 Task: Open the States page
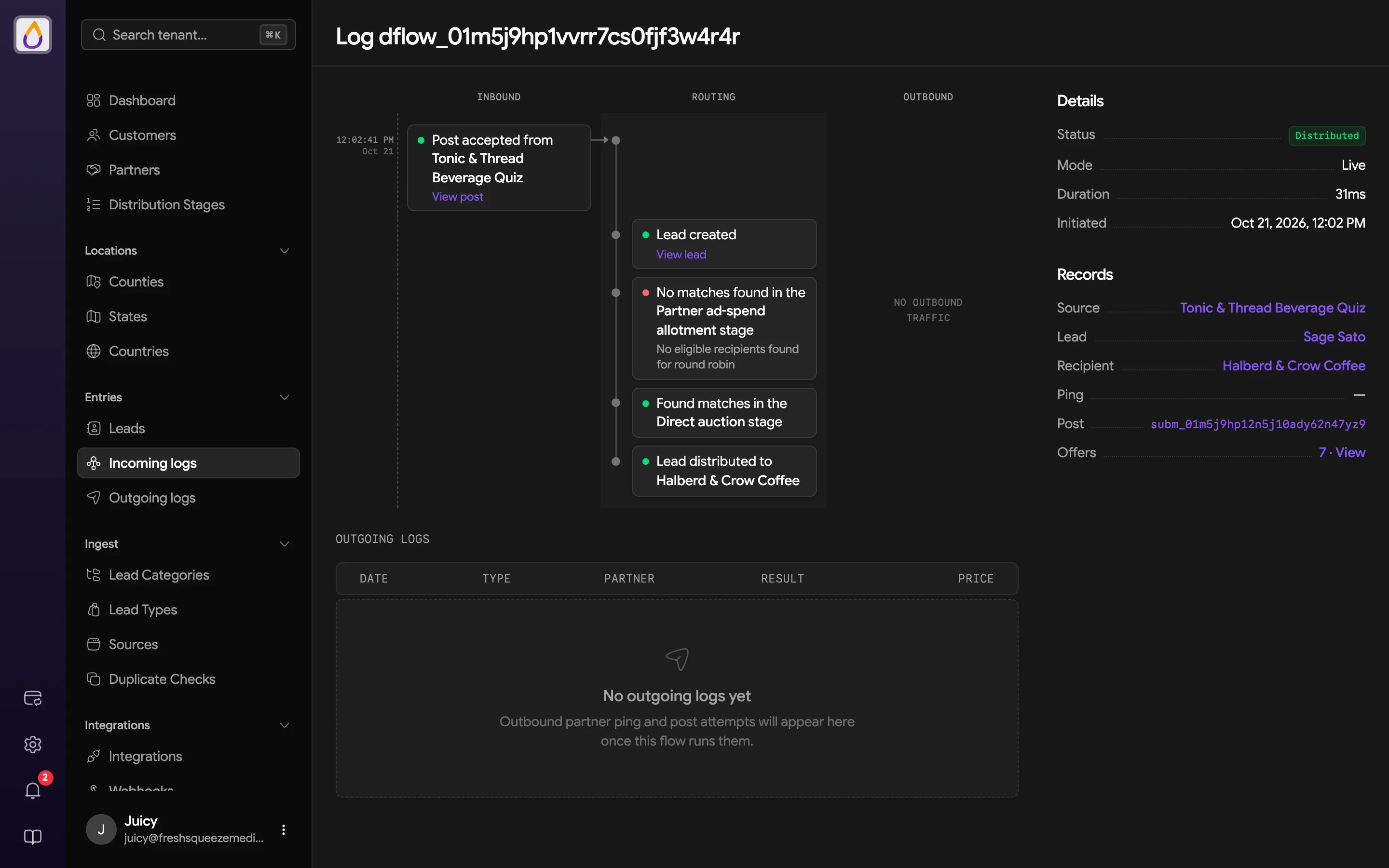[188, 316]
